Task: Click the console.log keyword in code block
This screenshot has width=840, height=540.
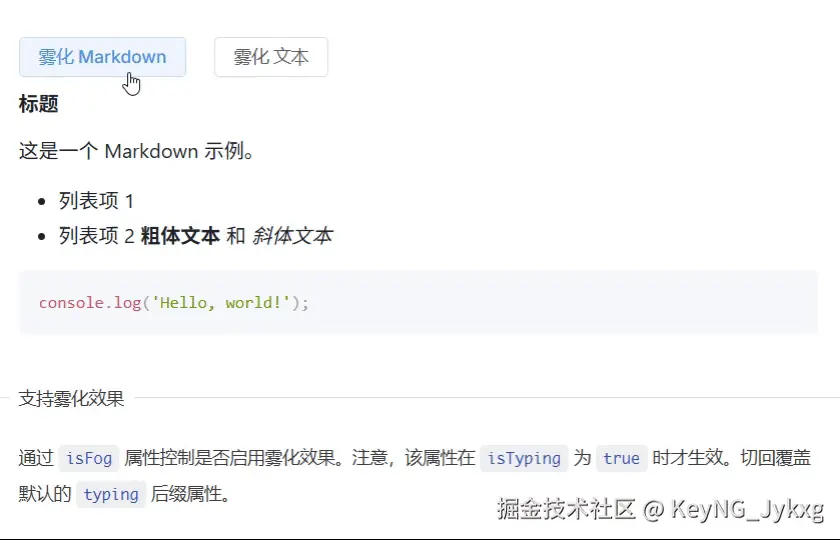Action: click(90, 303)
